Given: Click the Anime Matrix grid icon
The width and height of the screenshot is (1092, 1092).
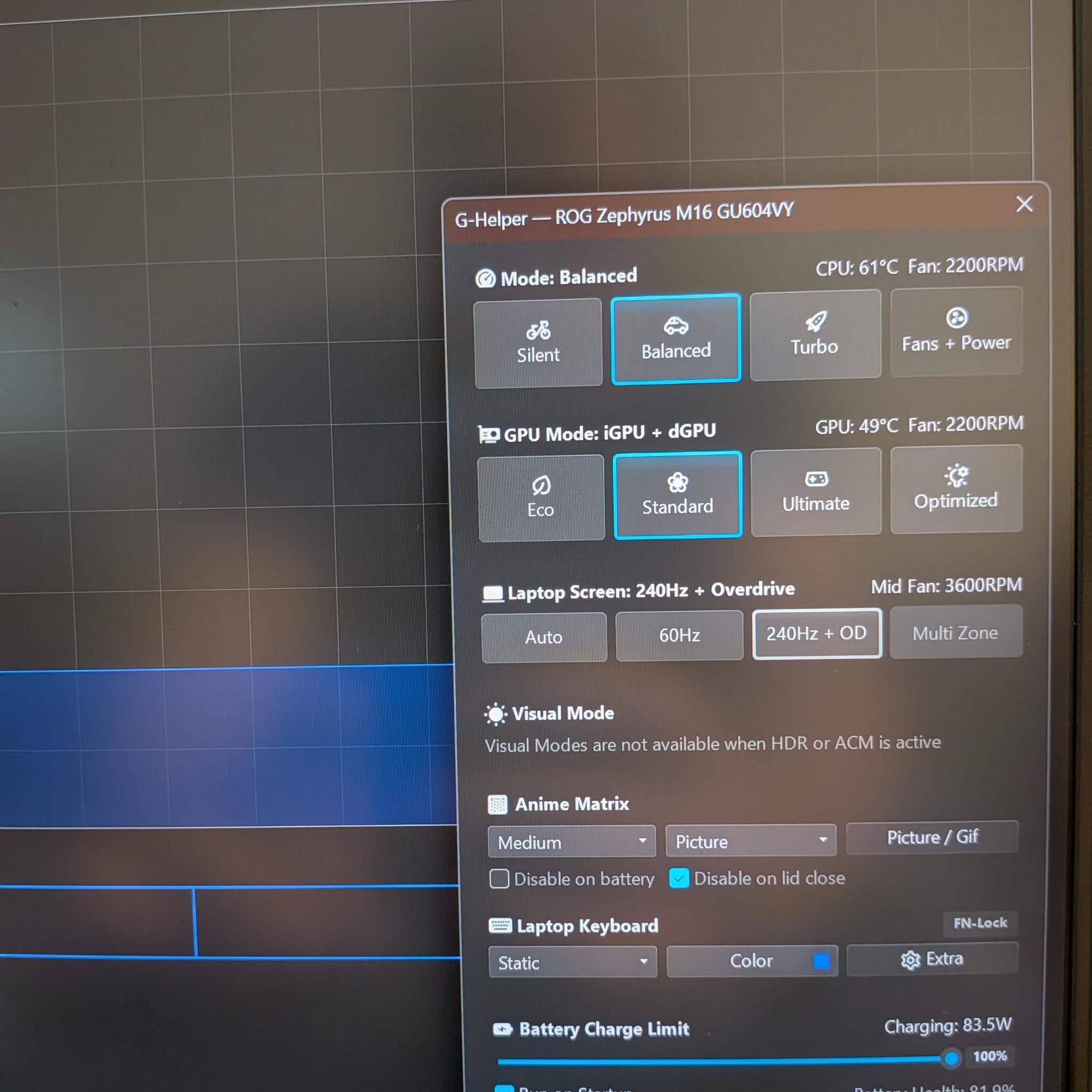Looking at the screenshot, I should point(497,804).
